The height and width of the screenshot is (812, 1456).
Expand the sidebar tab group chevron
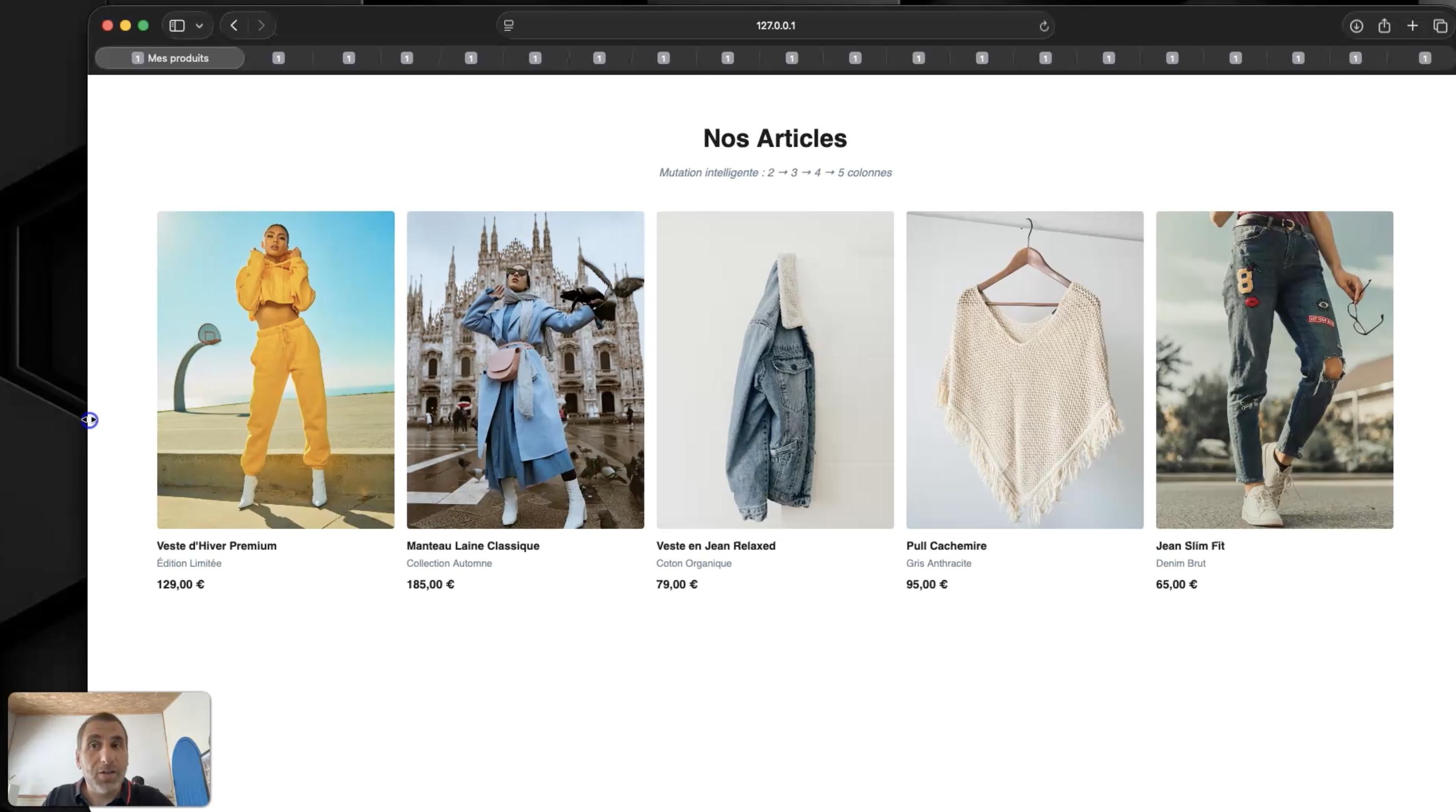[199, 26]
